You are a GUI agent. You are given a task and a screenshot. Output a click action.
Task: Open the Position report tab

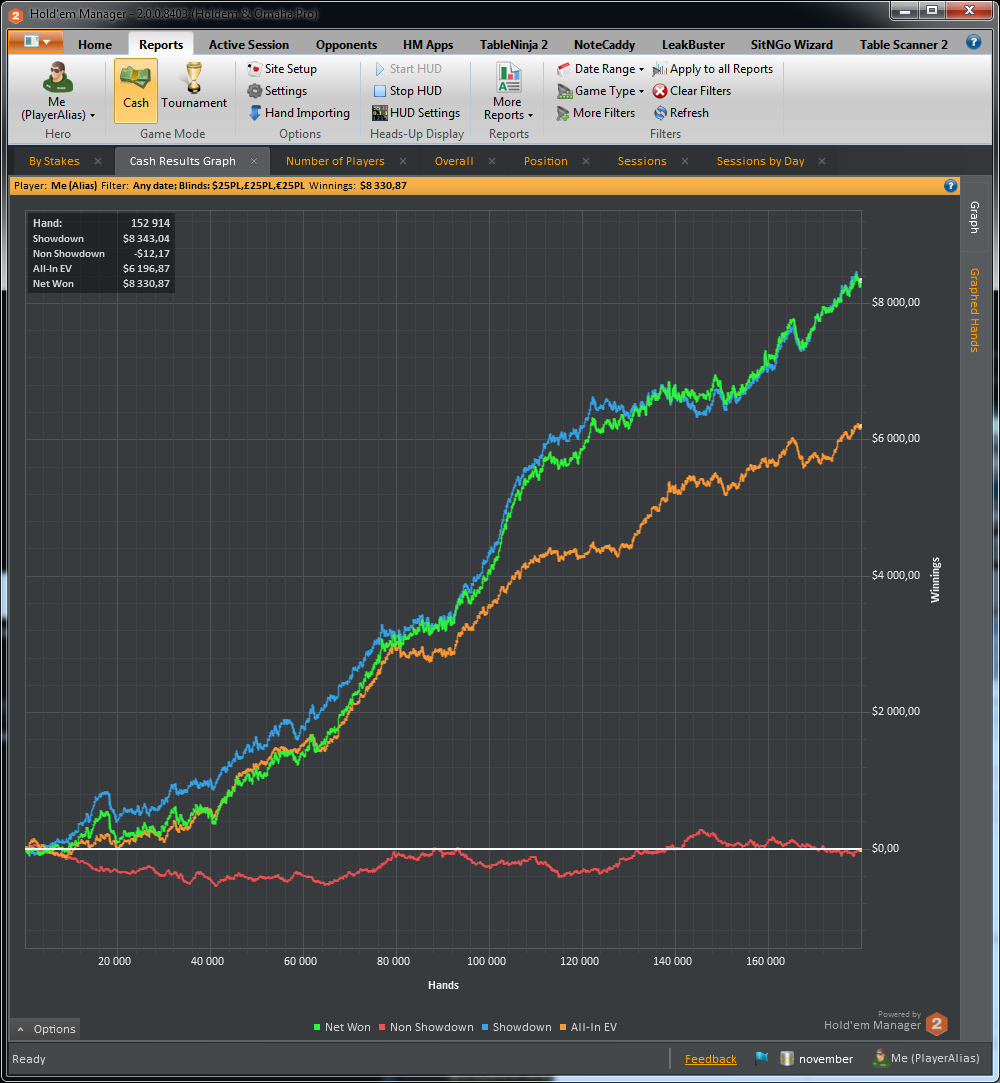[x=546, y=161]
